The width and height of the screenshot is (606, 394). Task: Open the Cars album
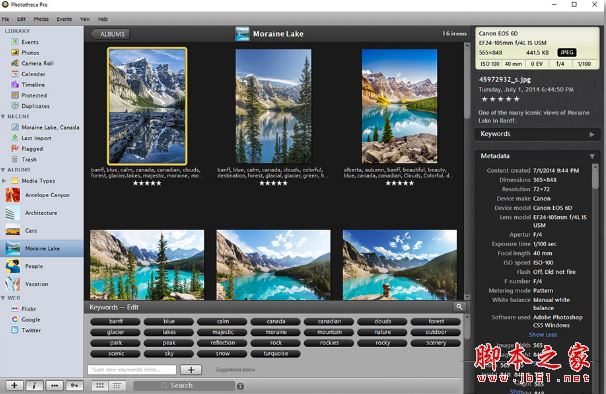pos(41,230)
